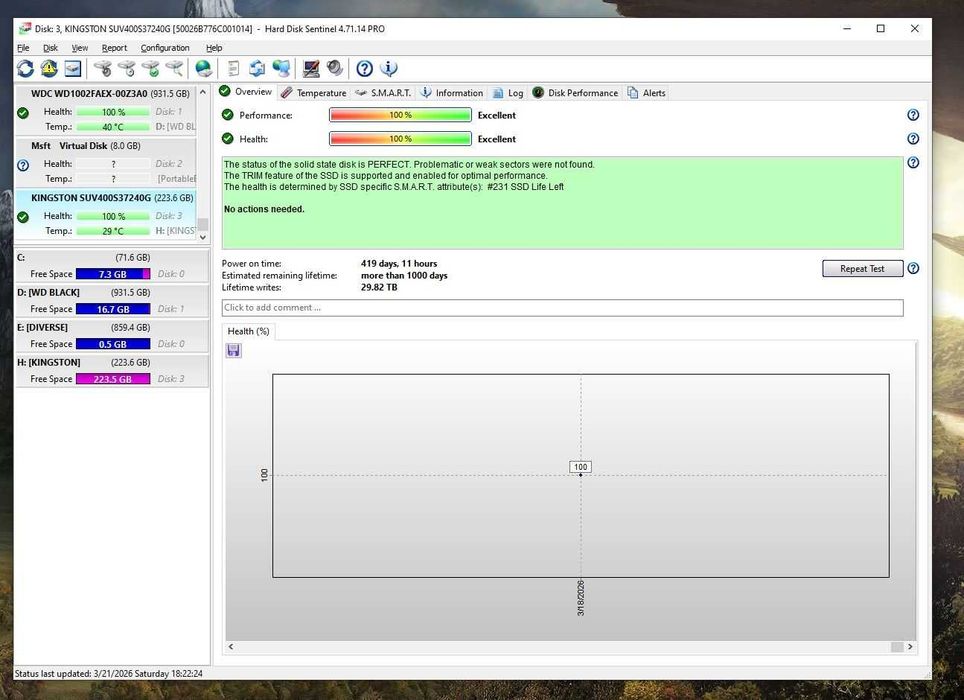The image size is (964, 700).
Task: Click the floppy save icon above health graph
Action: tap(234, 350)
